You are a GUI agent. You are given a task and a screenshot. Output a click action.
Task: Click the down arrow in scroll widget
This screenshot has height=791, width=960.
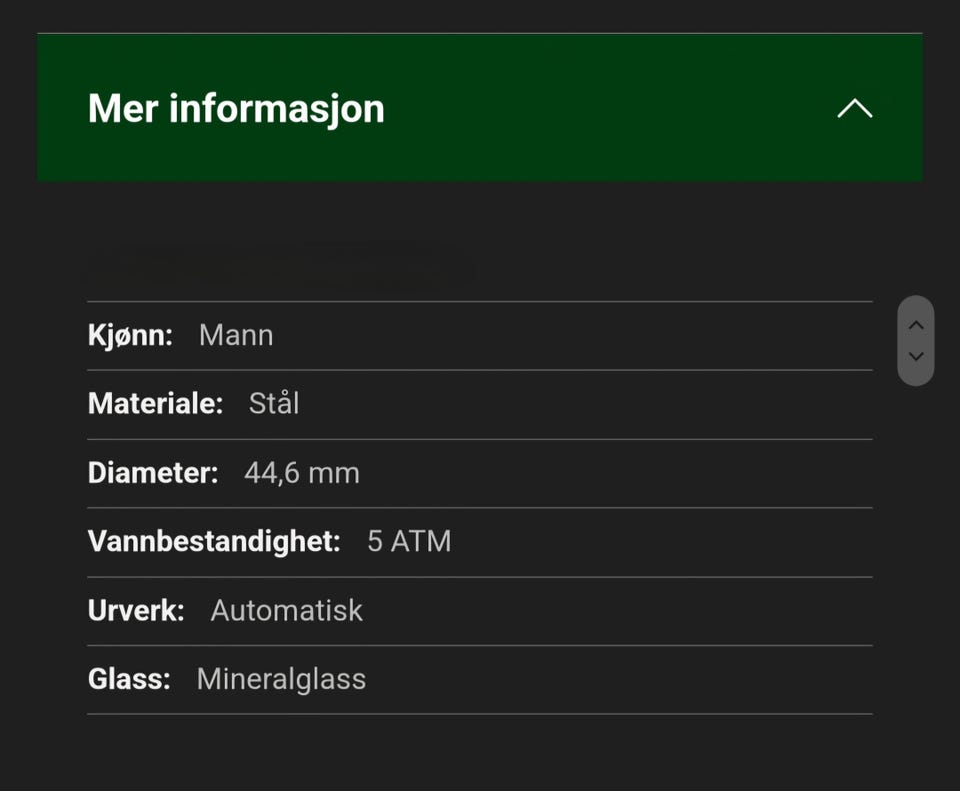(x=916, y=356)
